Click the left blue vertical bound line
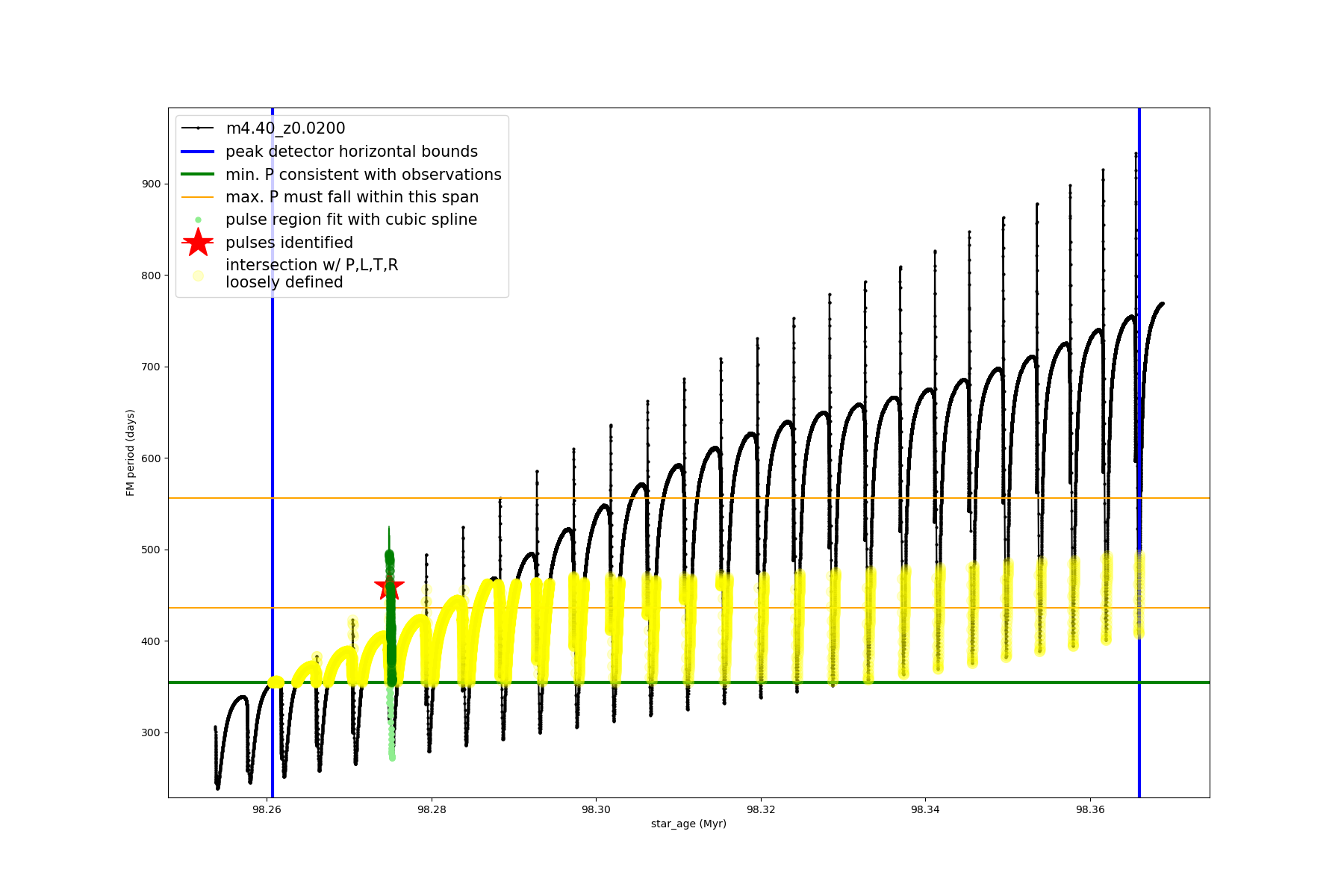Screen dimensions: 1344x896 click(x=273, y=448)
